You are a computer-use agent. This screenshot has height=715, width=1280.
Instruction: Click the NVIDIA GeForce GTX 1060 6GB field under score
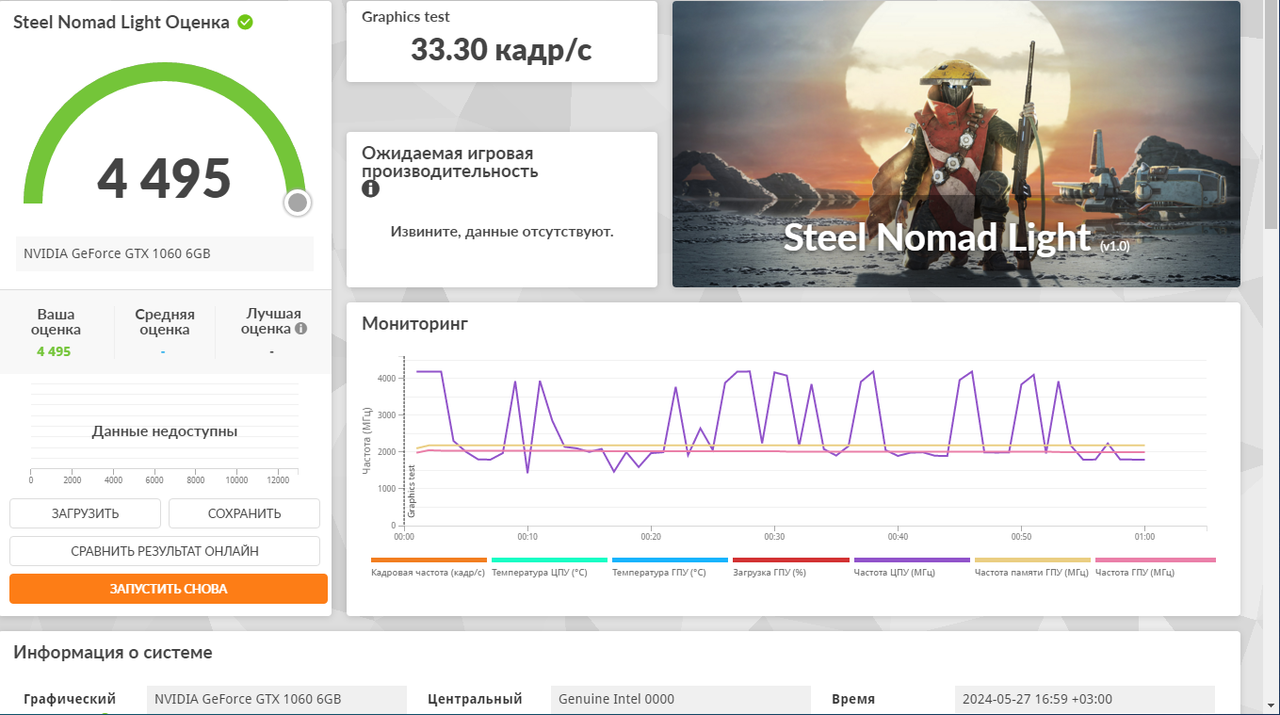click(x=164, y=254)
